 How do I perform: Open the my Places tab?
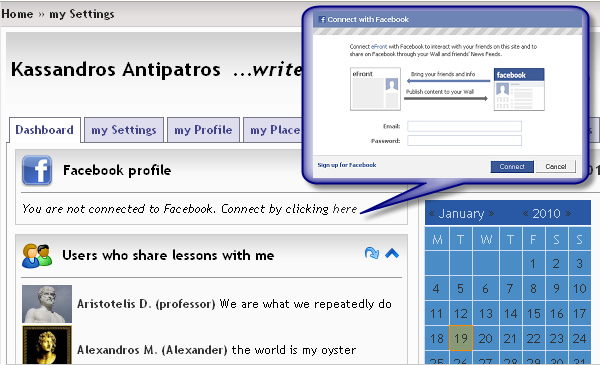(274, 130)
